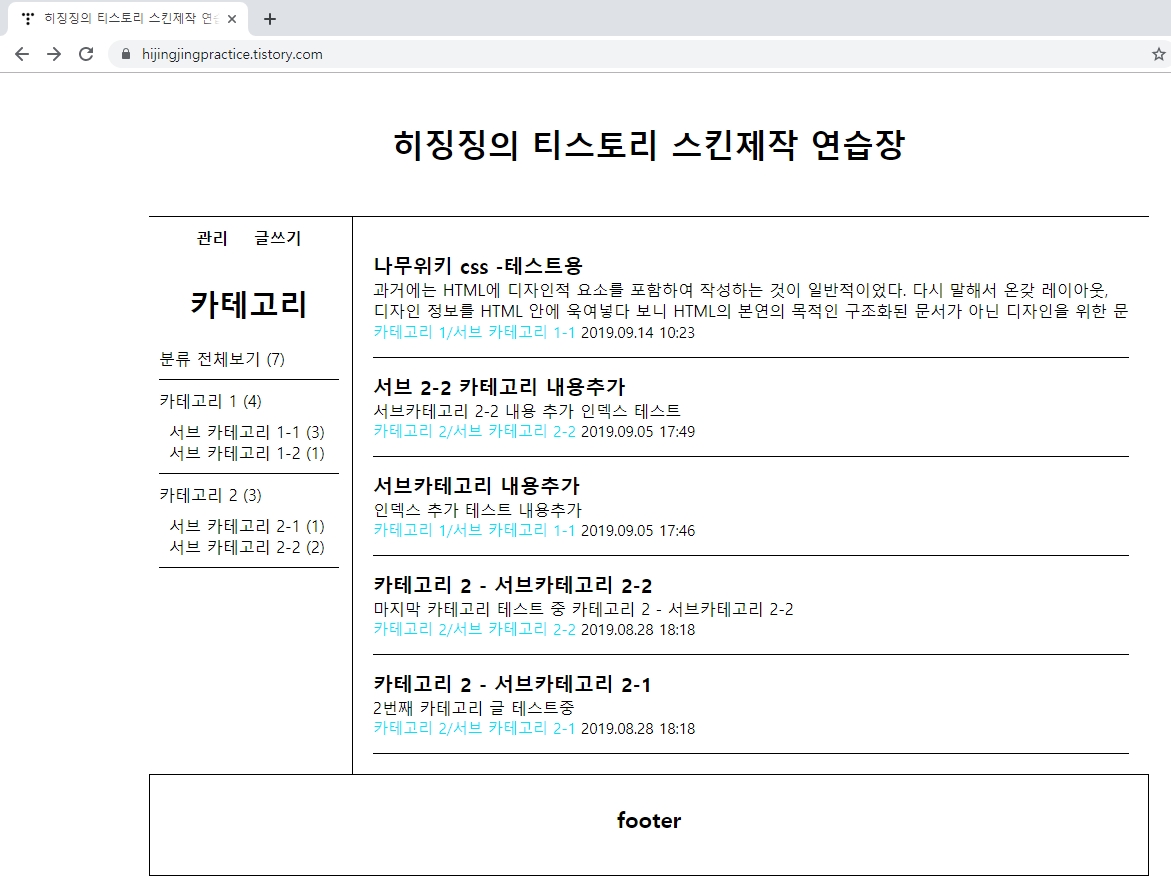Click excerpt 2번째 카테고리 글 테스트중

pyautogui.click(x=473, y=708)
